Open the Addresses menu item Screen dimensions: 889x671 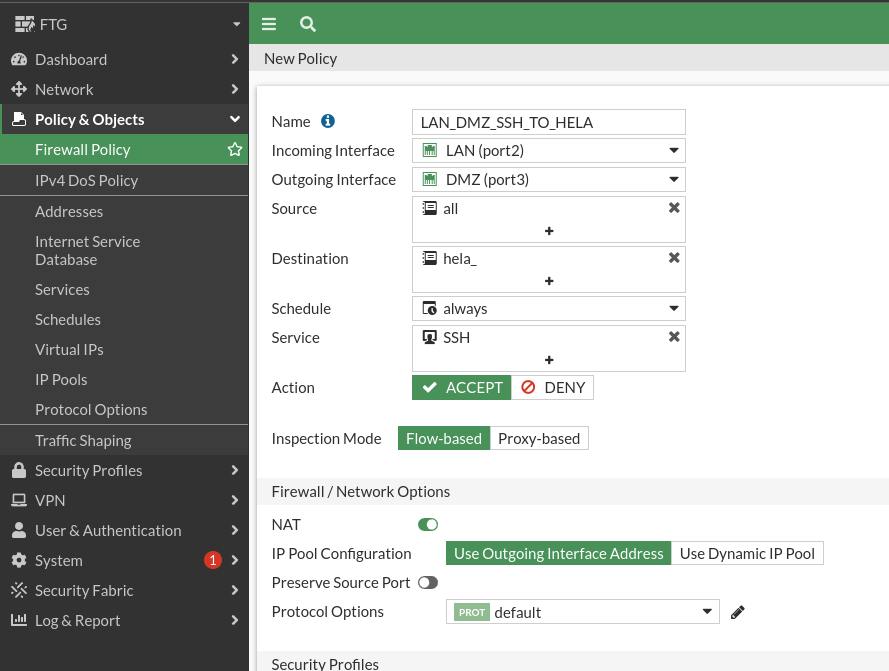[x=69, y=212]
